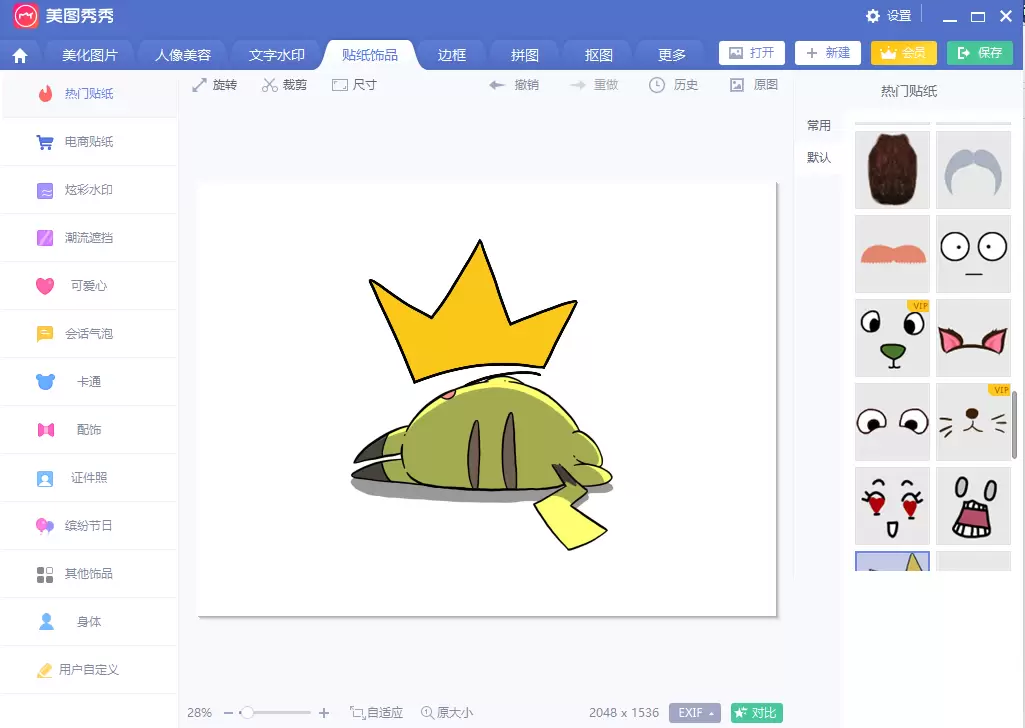This screenshot has width=1025, height=728.
Task: Switch to the 拼图 tab
Action: 525,56
